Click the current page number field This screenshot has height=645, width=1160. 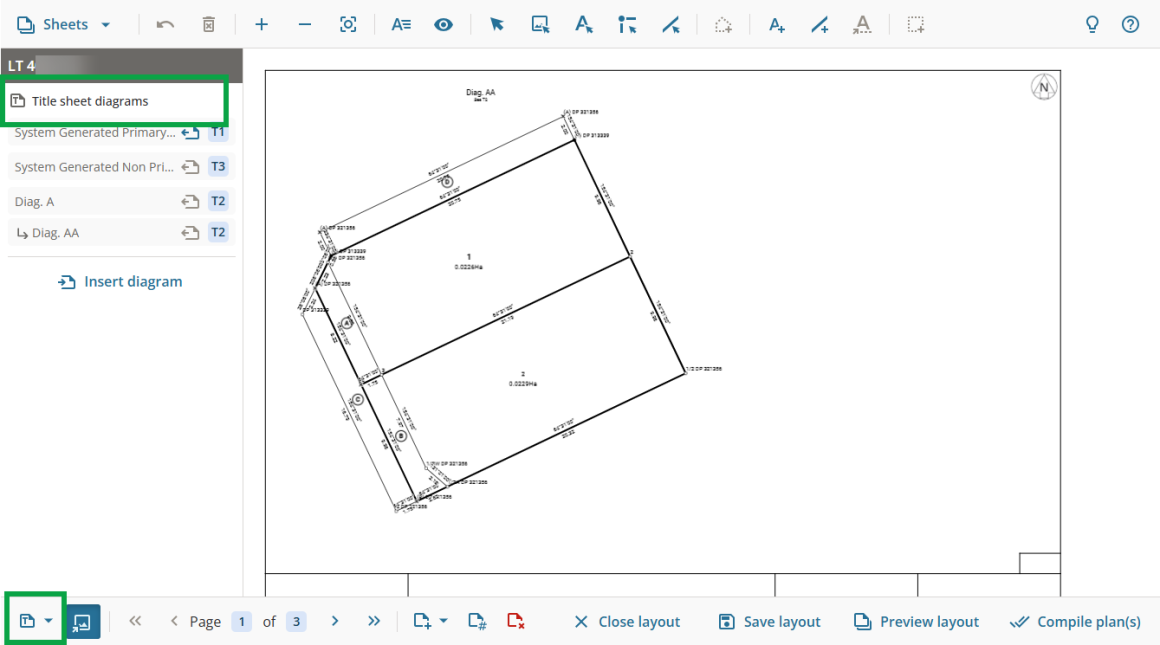pos(241,621)
